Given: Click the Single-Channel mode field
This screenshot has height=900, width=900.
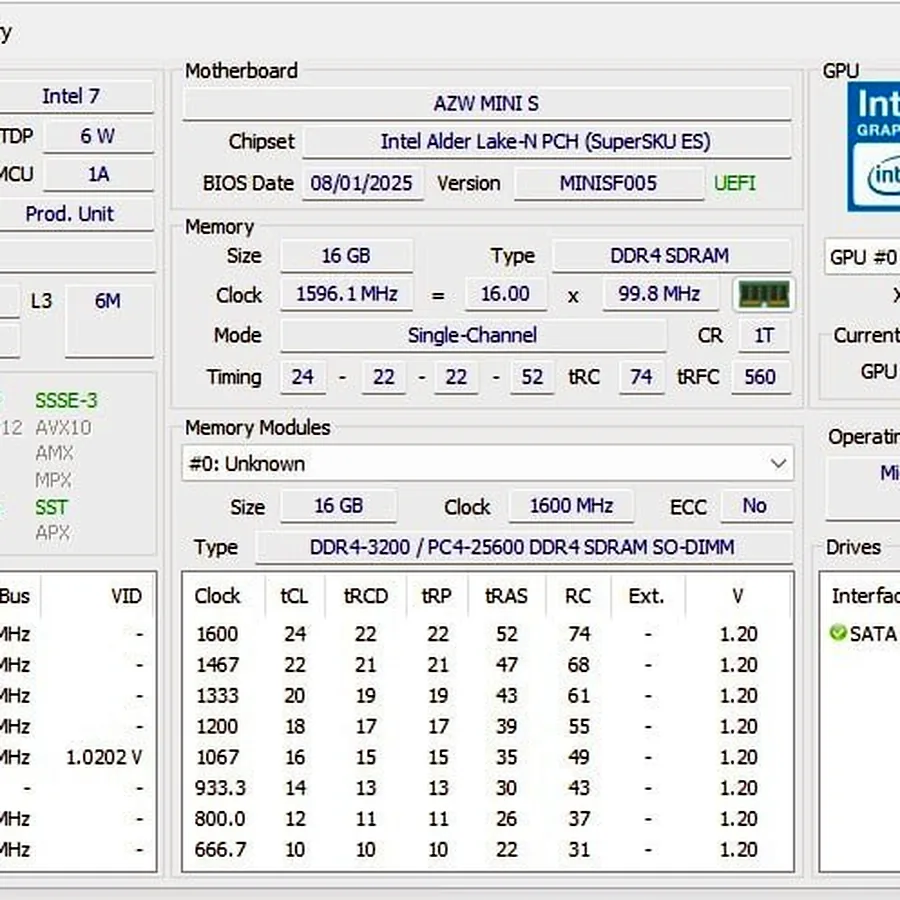Looking at the screenshot, I should 474,335.
